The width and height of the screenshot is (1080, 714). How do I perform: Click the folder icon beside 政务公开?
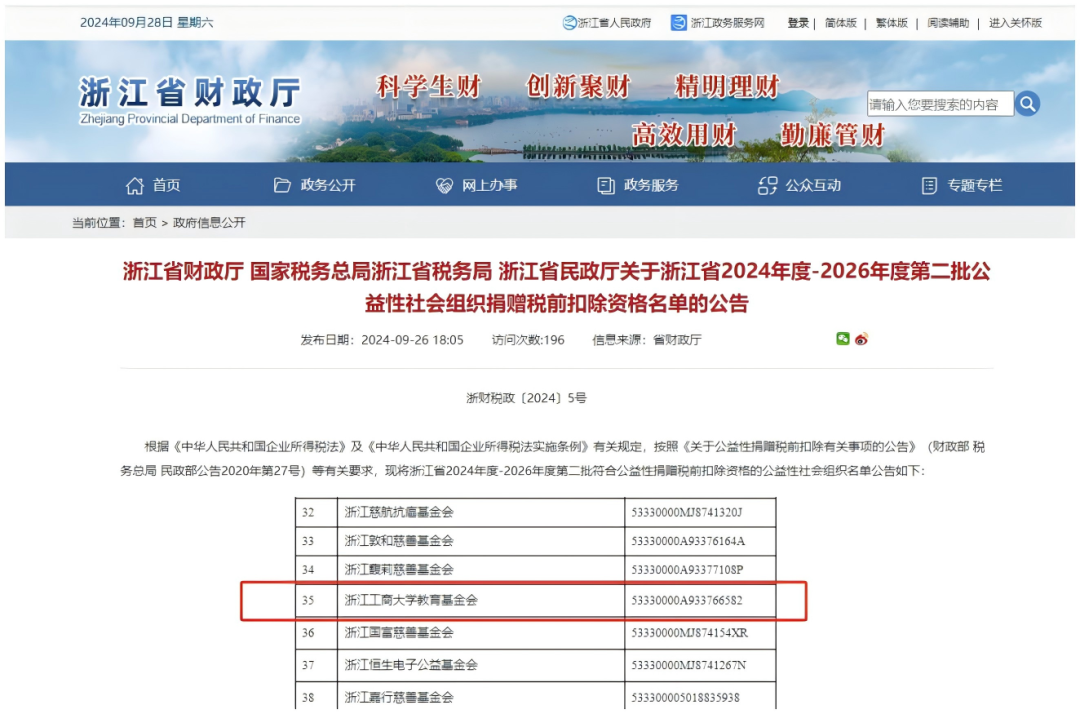click(x=282, y=185)
